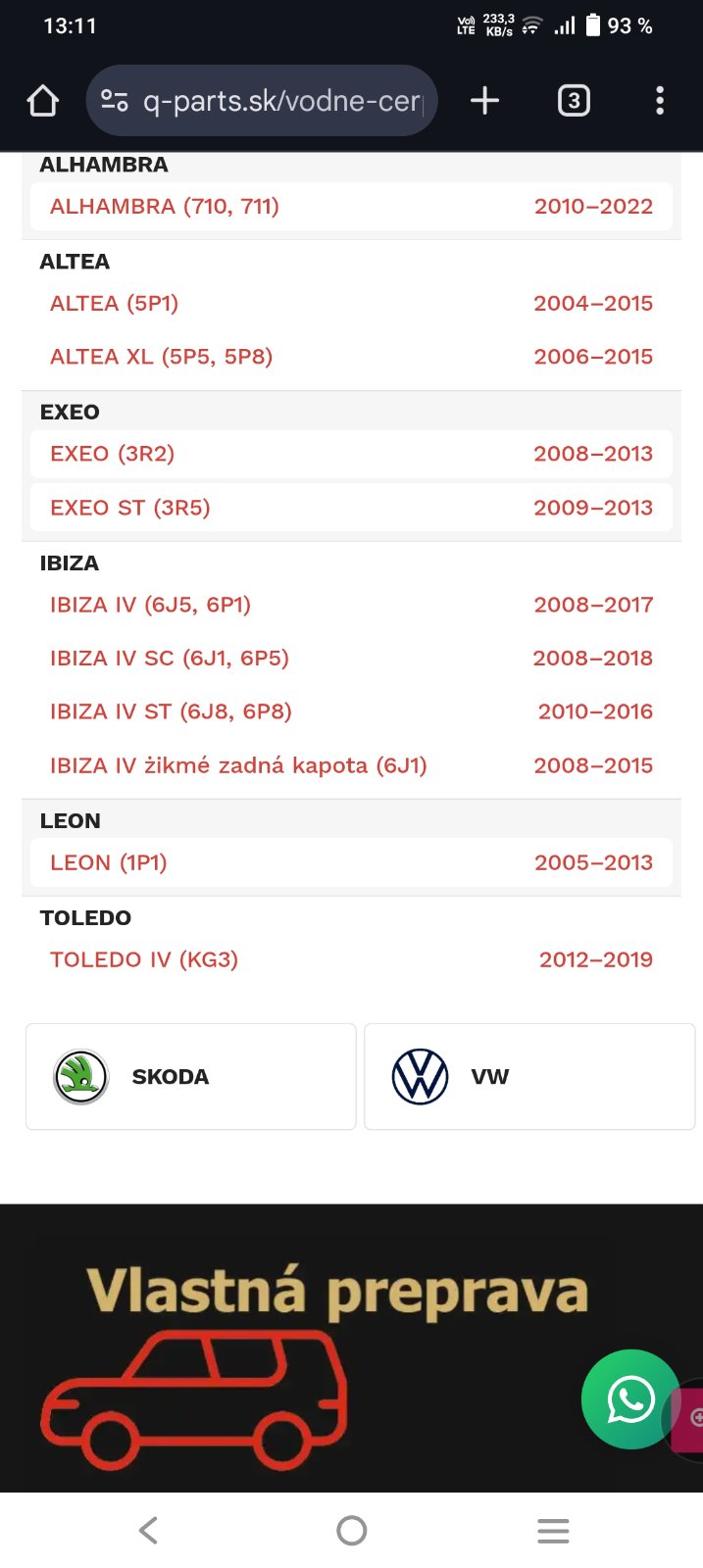
Task: Tap the q-parts.sk address bar URL
Action: [282, 101]
